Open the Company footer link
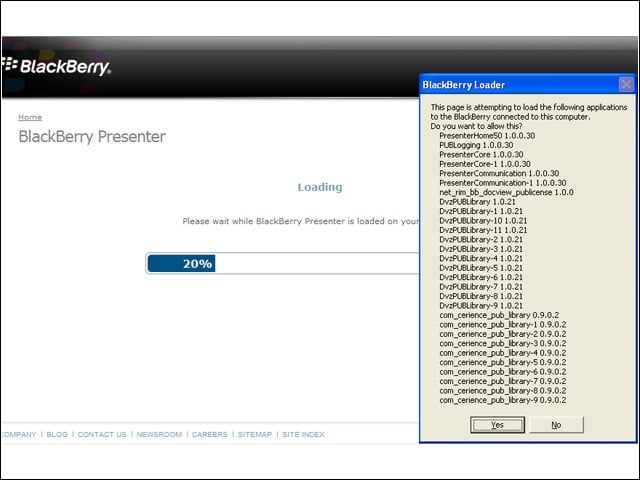640x480 pixels. [x=19, y=434]
